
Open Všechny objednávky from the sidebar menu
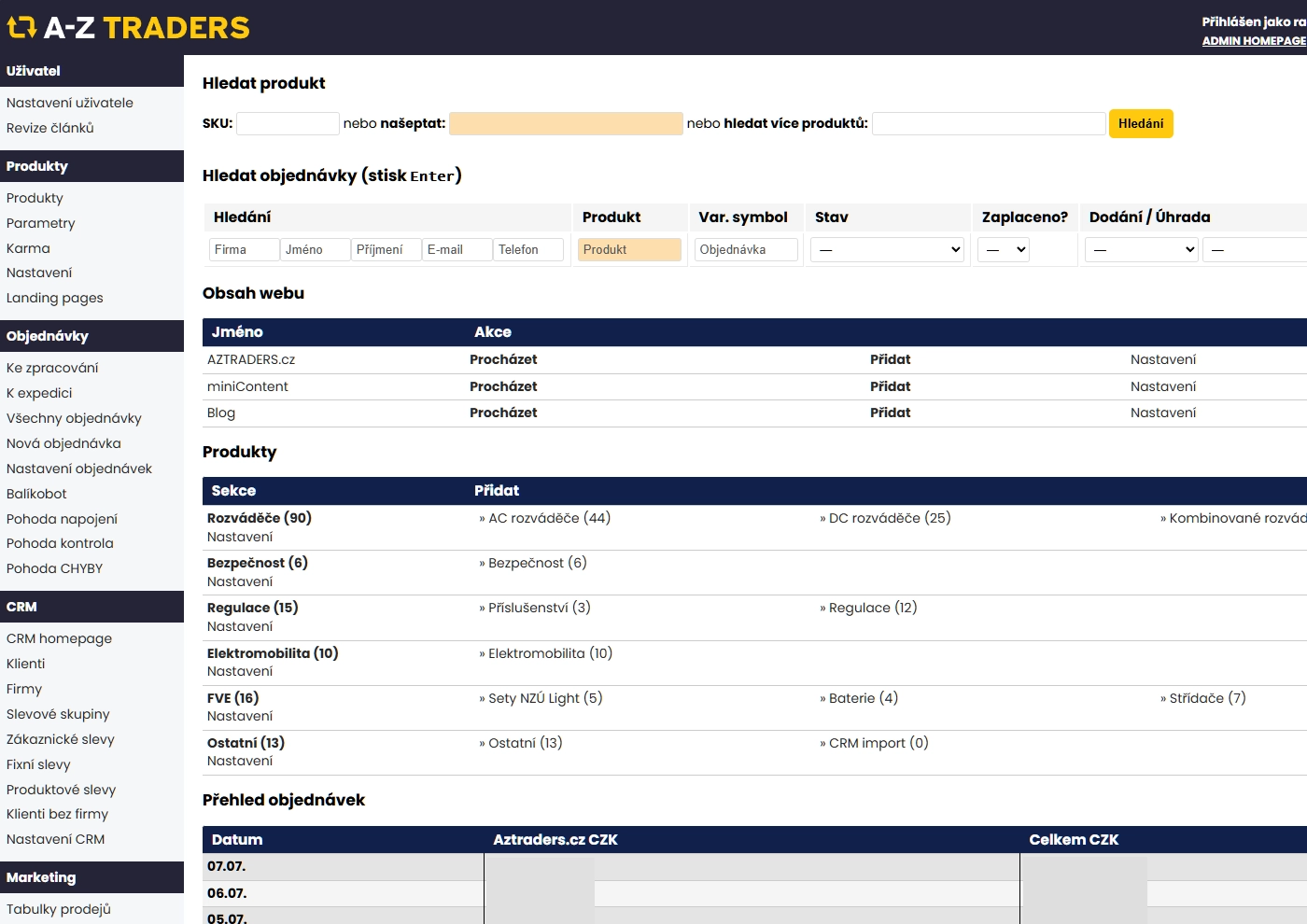pos(74,418)
